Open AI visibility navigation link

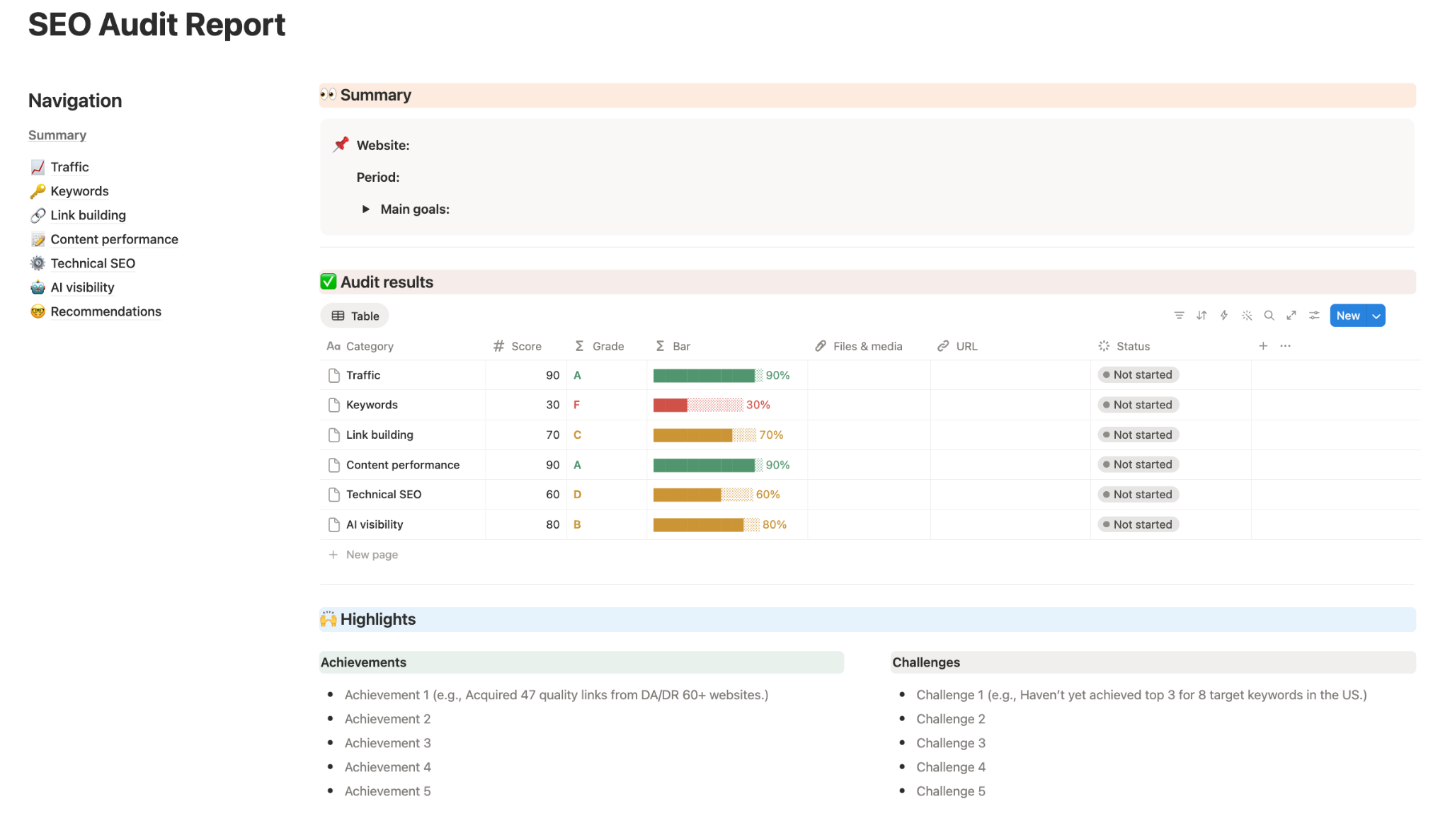[82, 287]
